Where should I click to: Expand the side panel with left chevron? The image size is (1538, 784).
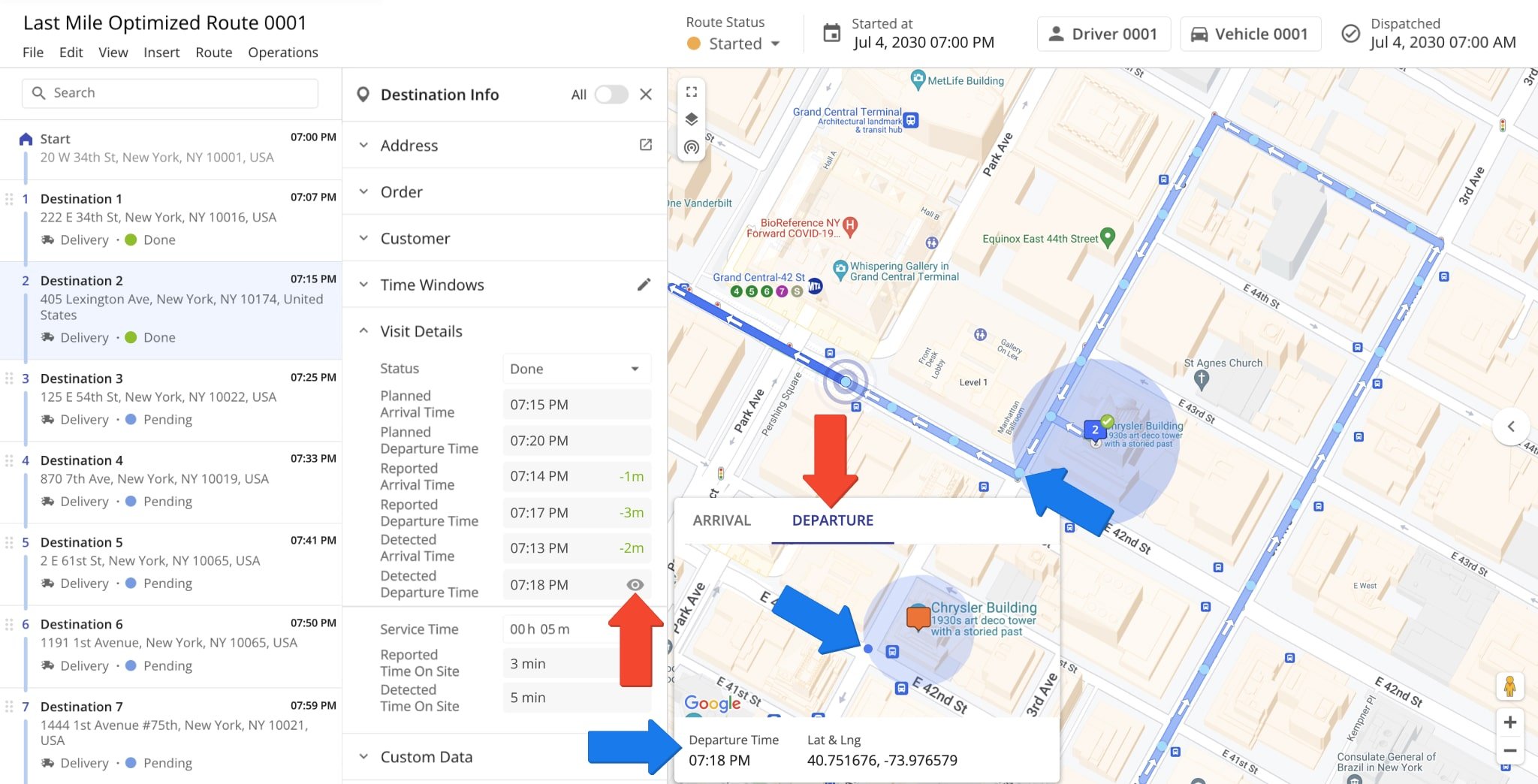pos(1511,427)
